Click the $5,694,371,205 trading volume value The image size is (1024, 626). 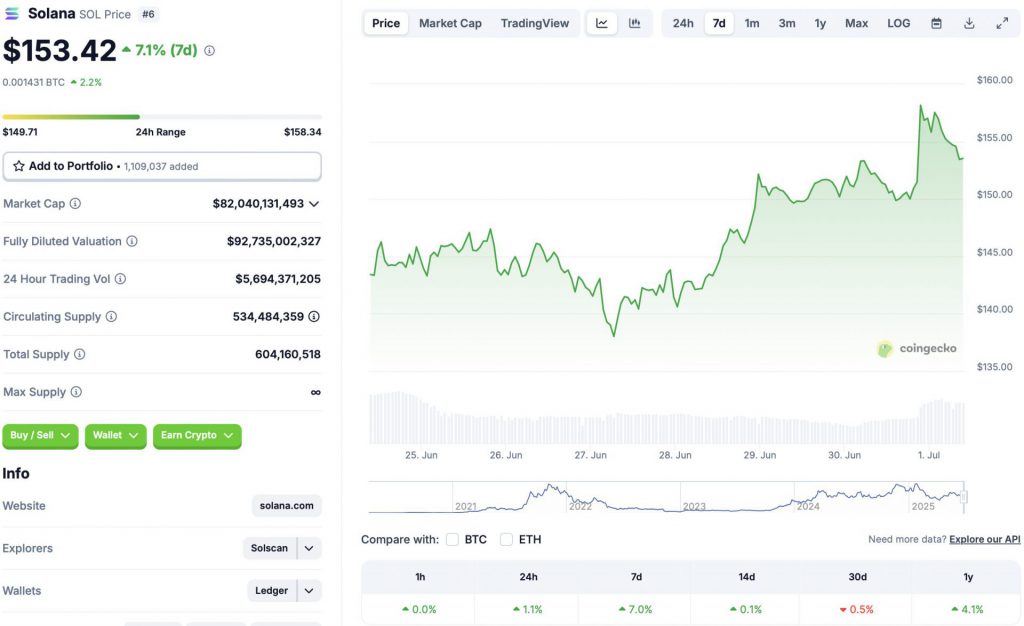(278, 279)
